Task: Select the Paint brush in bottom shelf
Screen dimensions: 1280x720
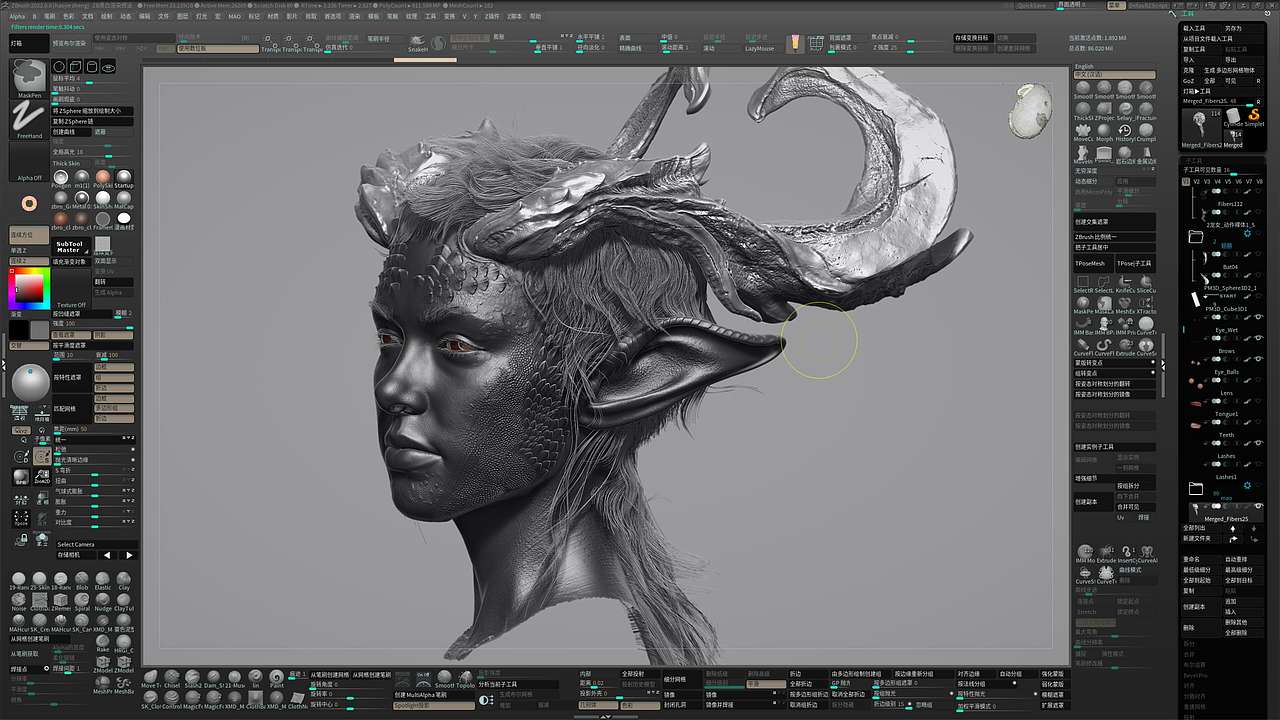Action: (277, 679)
